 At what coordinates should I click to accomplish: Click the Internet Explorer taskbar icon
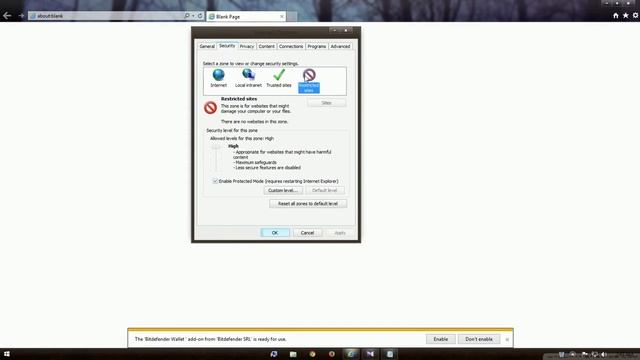351,354
